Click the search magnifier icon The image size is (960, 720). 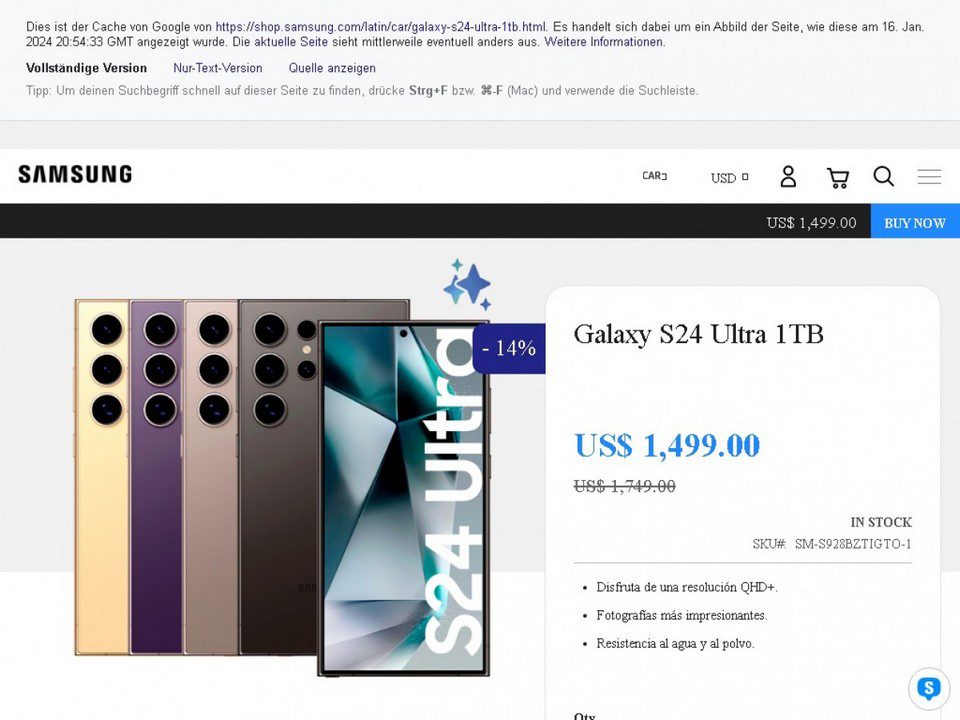tap(883, 176)
